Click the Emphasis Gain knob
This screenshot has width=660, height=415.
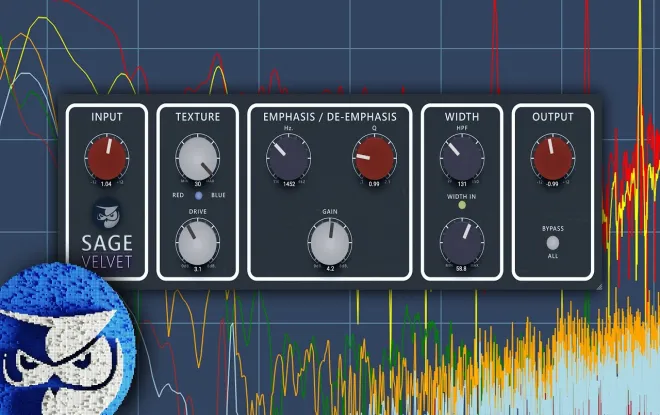pos(330,242)
